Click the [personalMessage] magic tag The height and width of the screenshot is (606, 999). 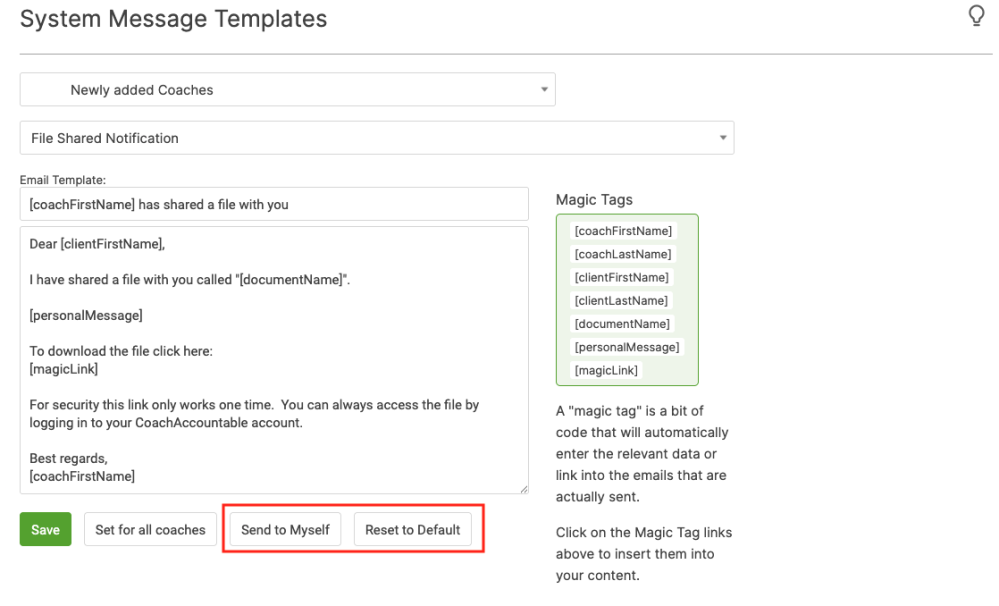point(626,347)
